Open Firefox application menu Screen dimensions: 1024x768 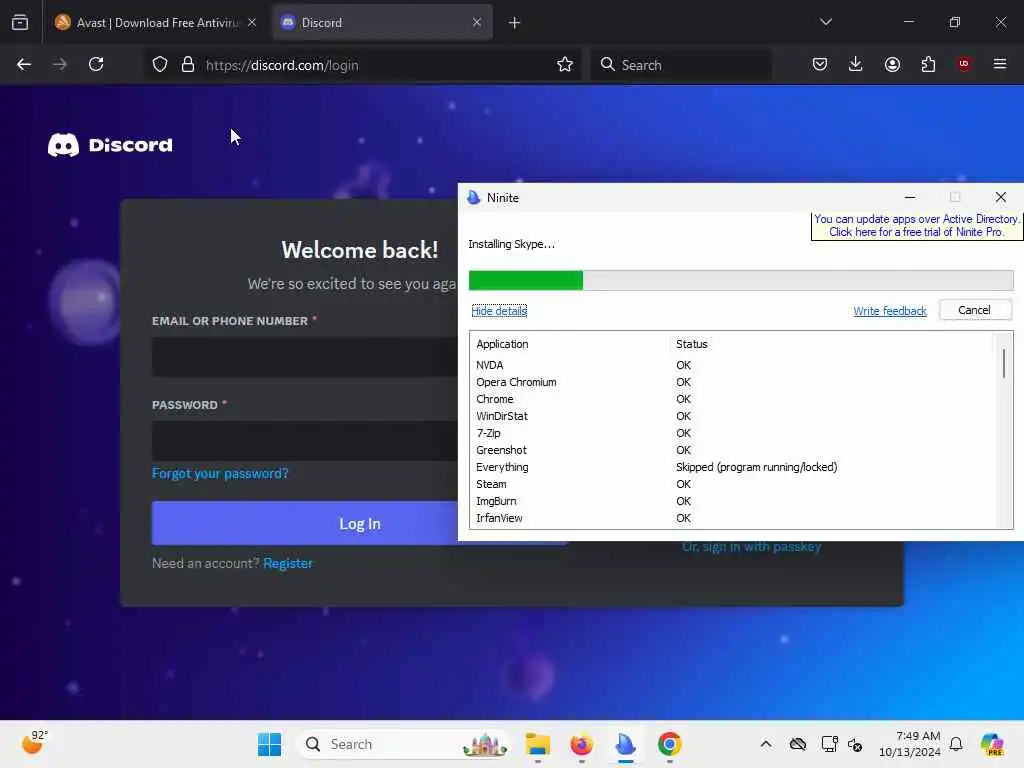(1000, 64)
